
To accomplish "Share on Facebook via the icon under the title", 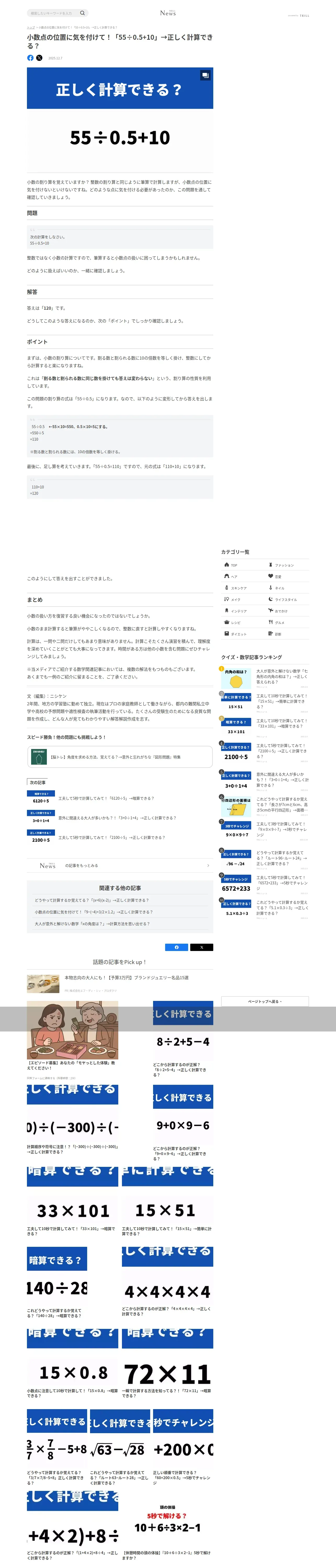I will 31,58.
